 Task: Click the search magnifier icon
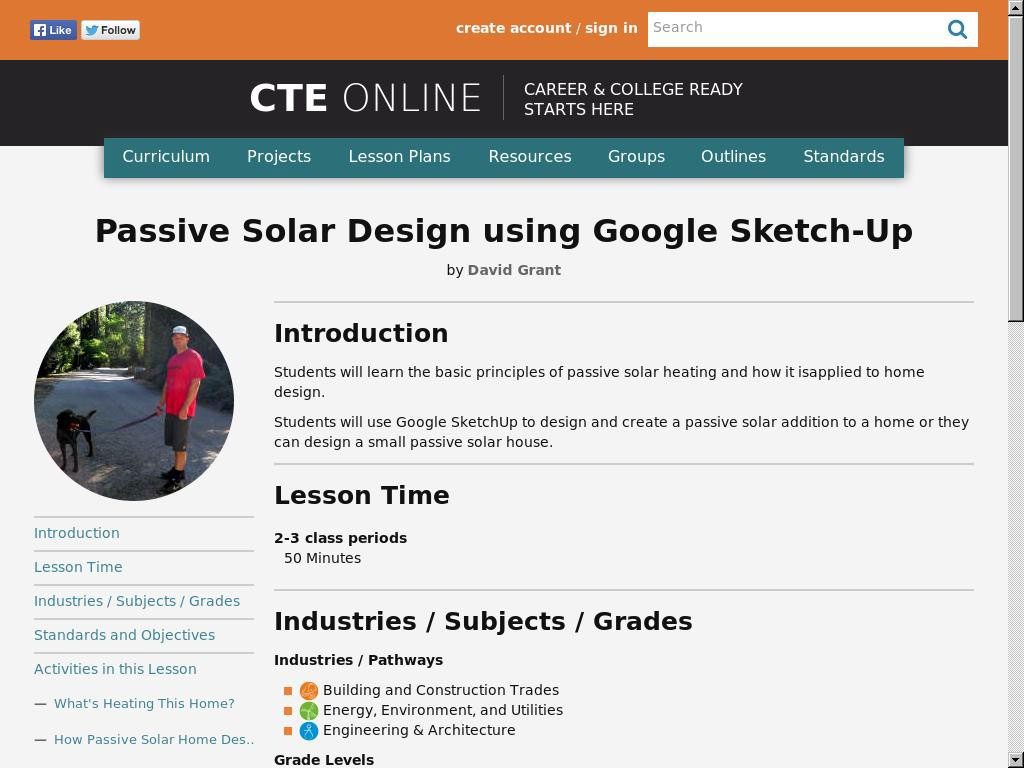pos(957,29)
